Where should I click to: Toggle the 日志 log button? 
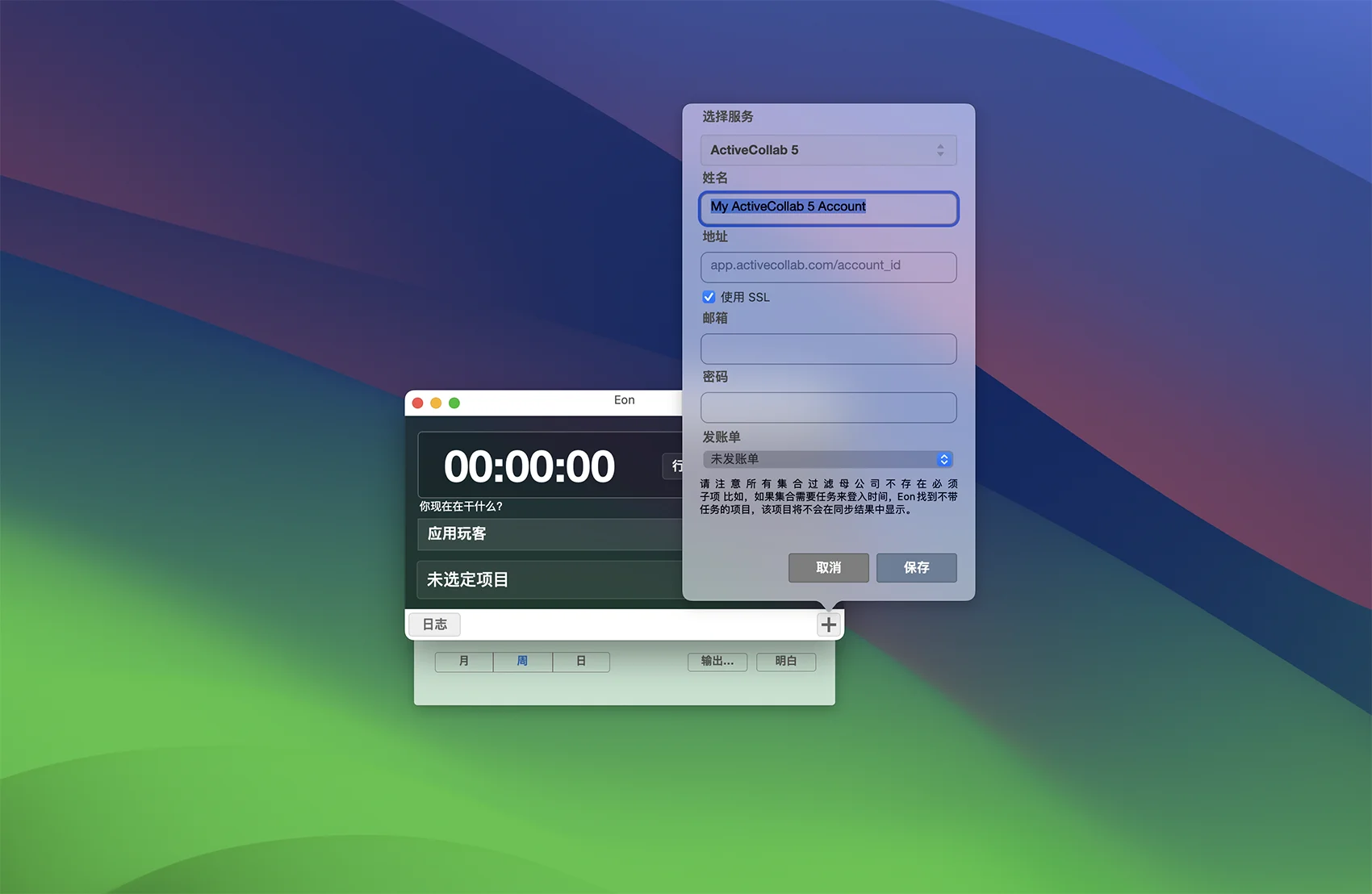(x=434, y=625)
